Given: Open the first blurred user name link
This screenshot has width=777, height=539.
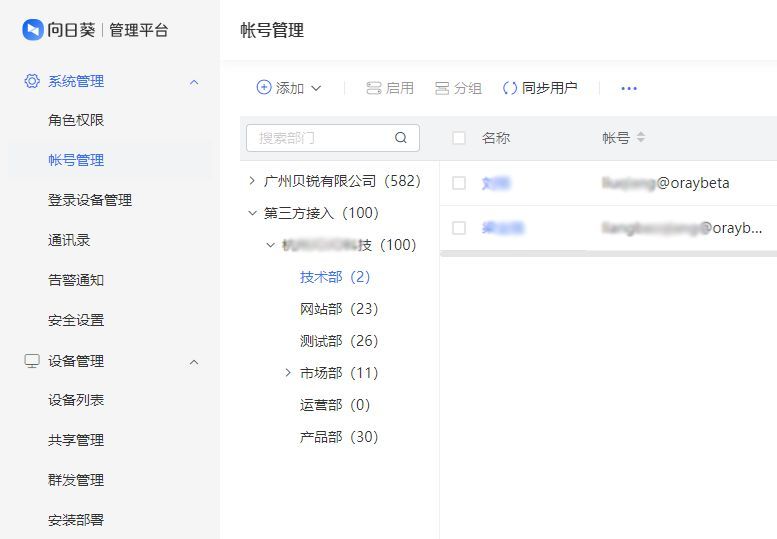Looking at the screenshot, I should (496, 183).
